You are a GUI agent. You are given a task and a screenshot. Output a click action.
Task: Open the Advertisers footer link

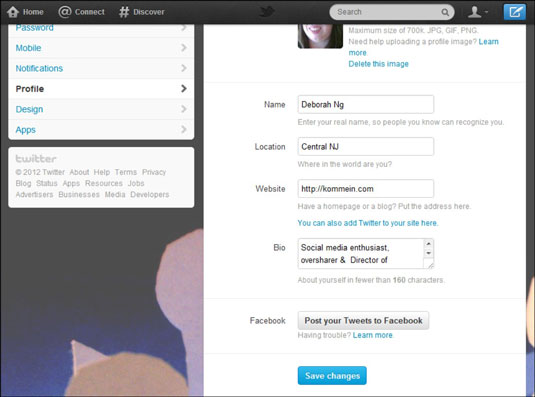pyautogui.click(x=34, y=195)
